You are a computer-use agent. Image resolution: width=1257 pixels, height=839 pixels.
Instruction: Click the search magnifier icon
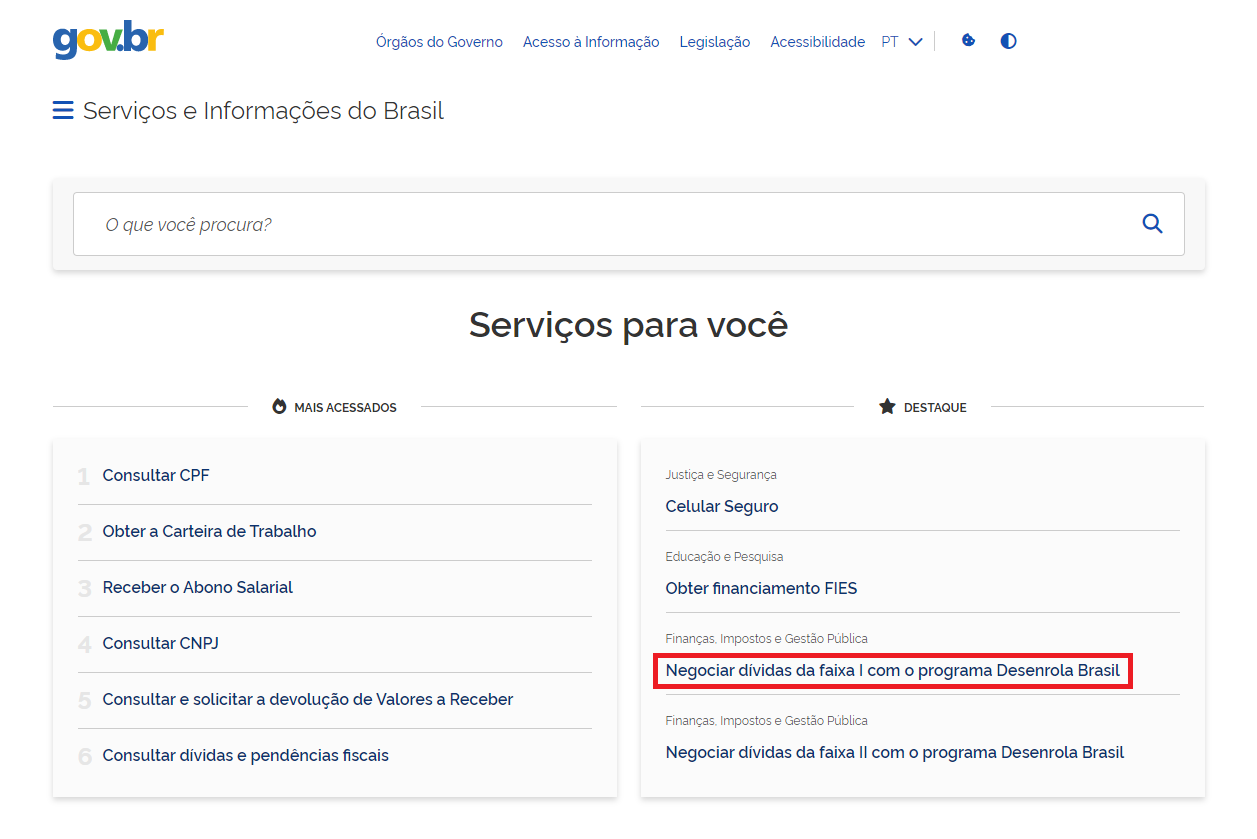(x=1152, y=224)
